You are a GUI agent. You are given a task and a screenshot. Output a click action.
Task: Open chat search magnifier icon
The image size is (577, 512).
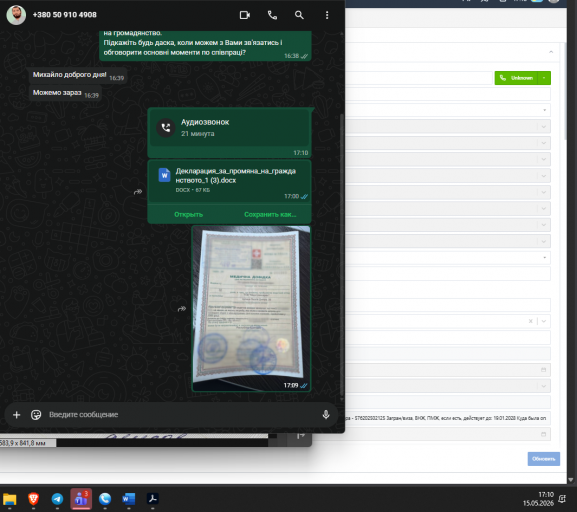coord(299,15)
